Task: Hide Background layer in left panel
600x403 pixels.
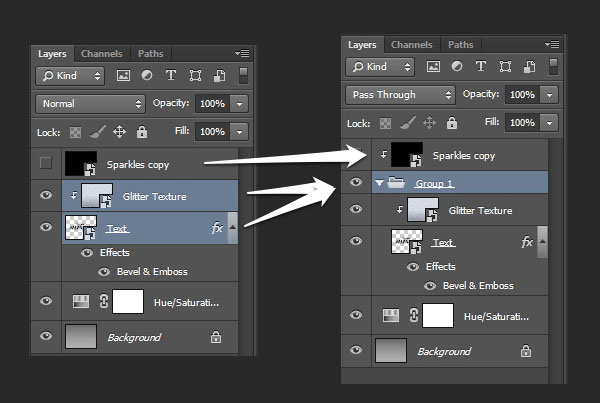Action: 46,336
